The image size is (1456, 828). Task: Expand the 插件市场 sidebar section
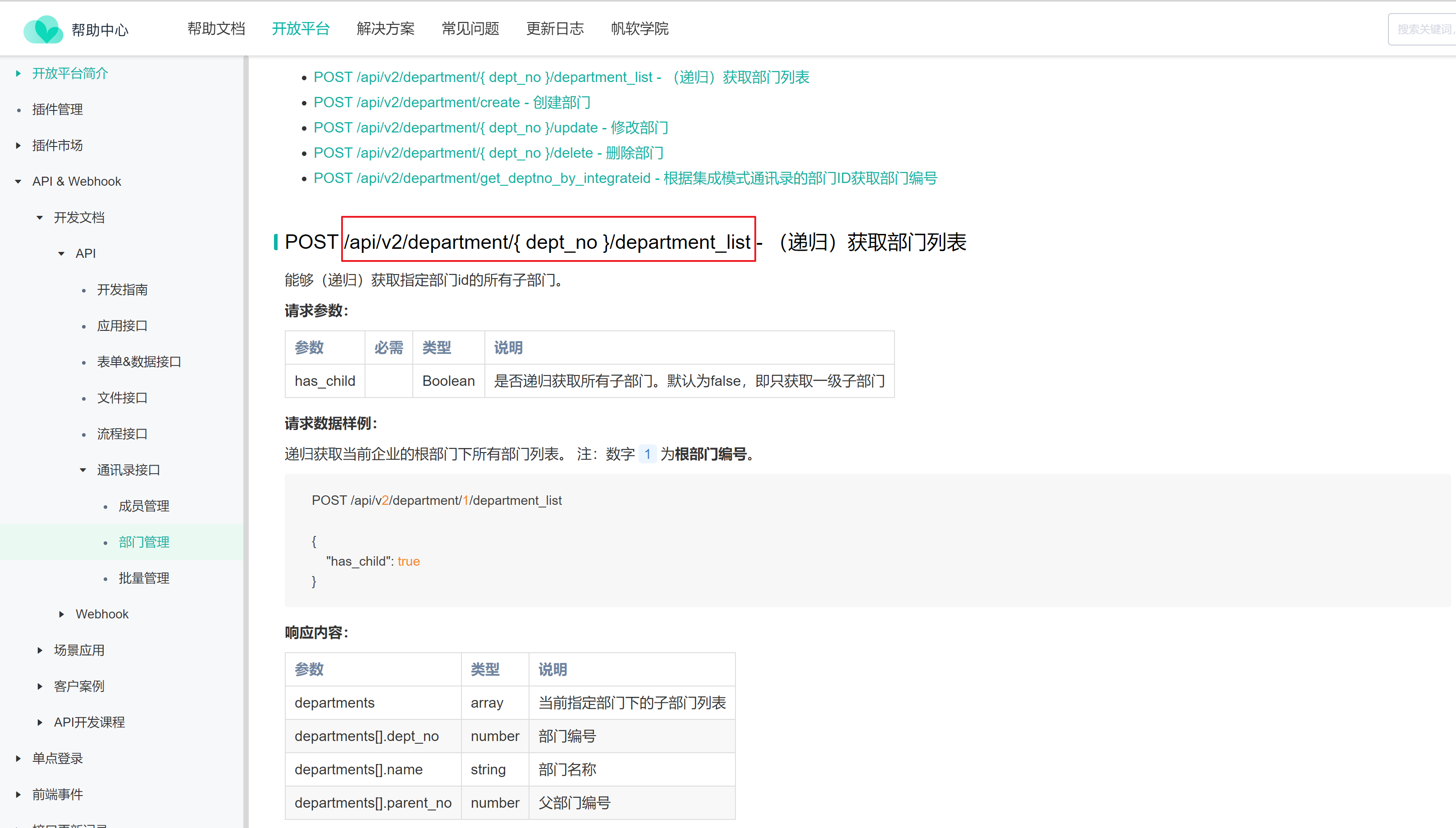point(18,146)
